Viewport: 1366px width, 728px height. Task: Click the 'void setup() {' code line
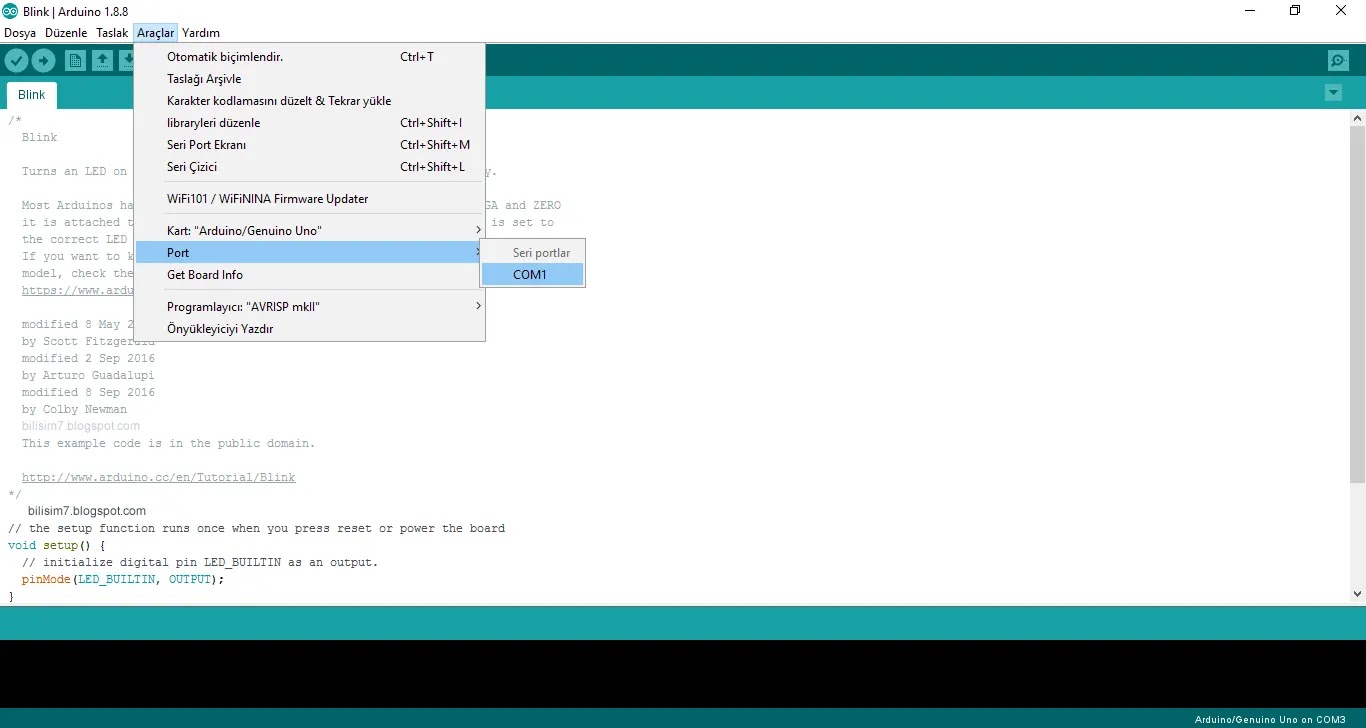click(56, 546)
